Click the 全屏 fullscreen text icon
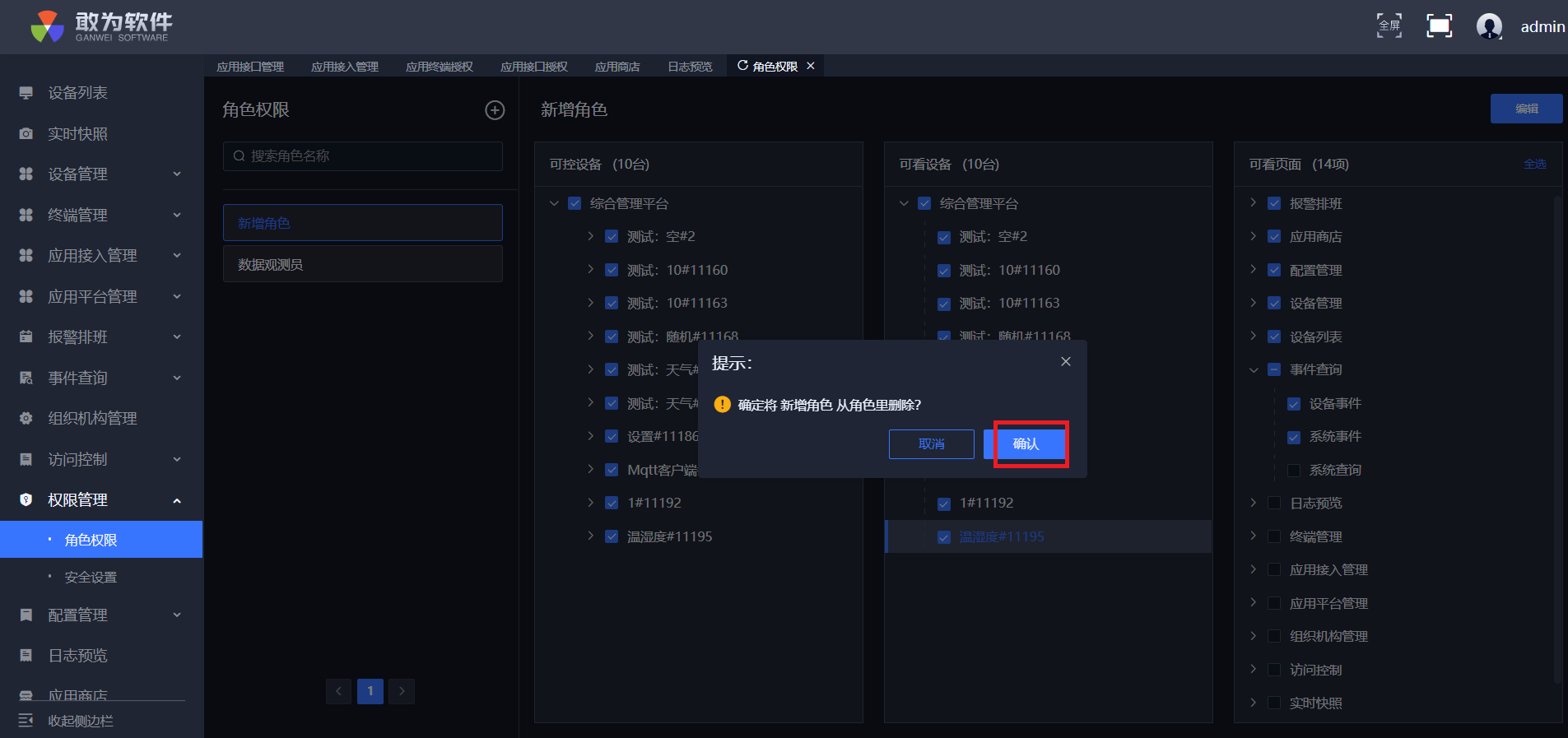The image size is (1568, 738). (1389, 26)
